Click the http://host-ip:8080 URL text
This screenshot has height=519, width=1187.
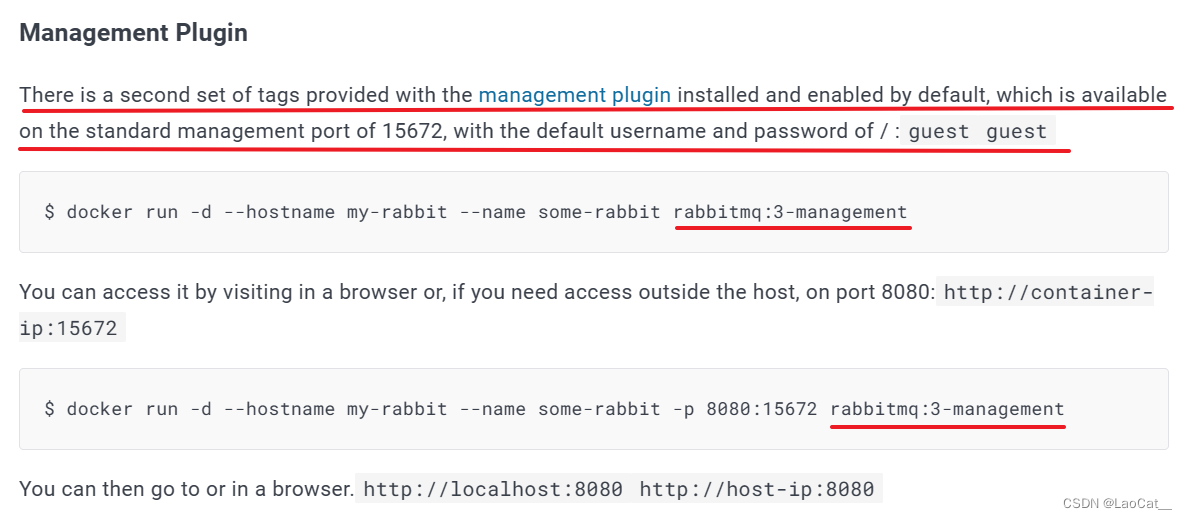(757, 489)
